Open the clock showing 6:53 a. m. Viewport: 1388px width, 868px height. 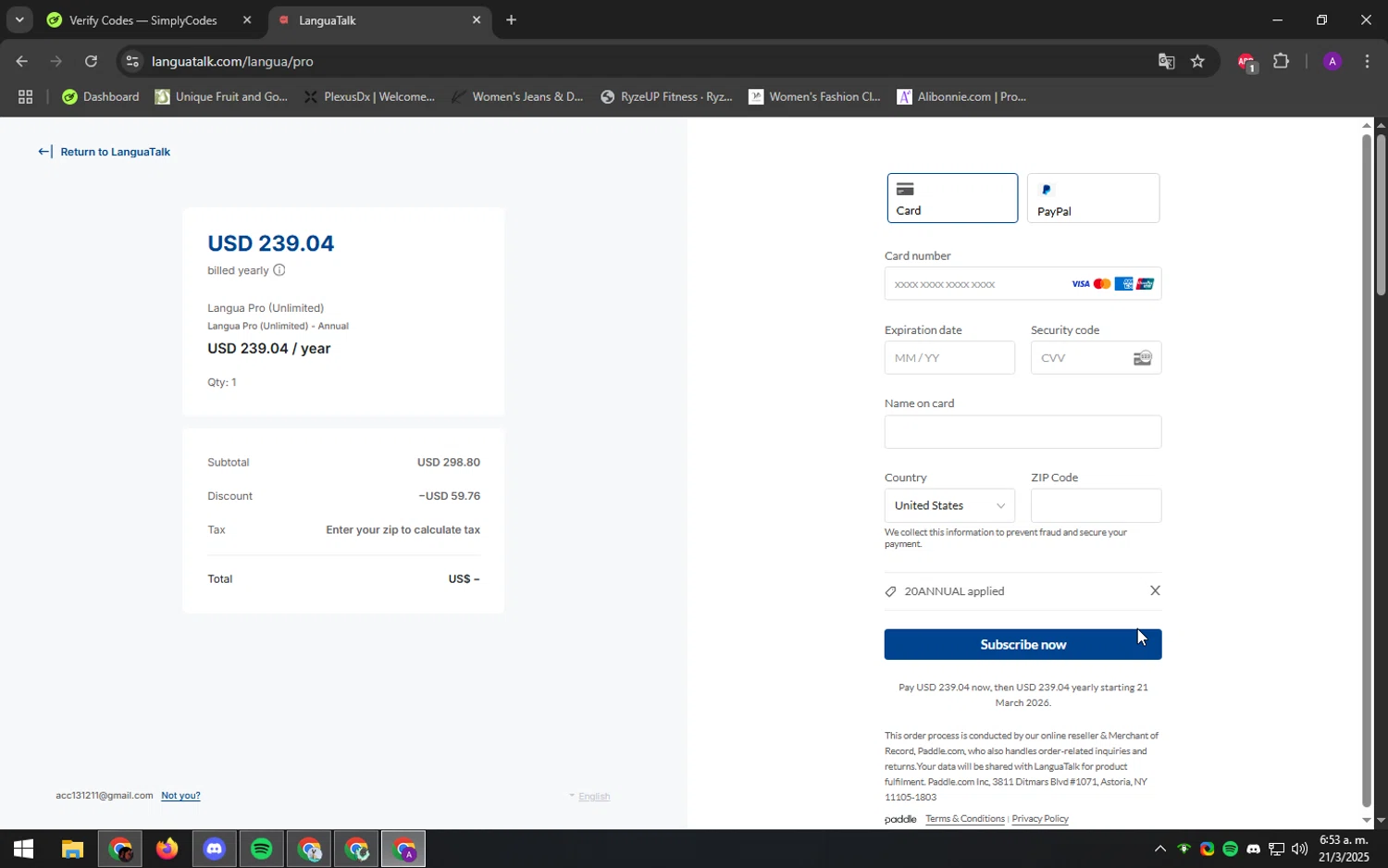coord(1344,849)
